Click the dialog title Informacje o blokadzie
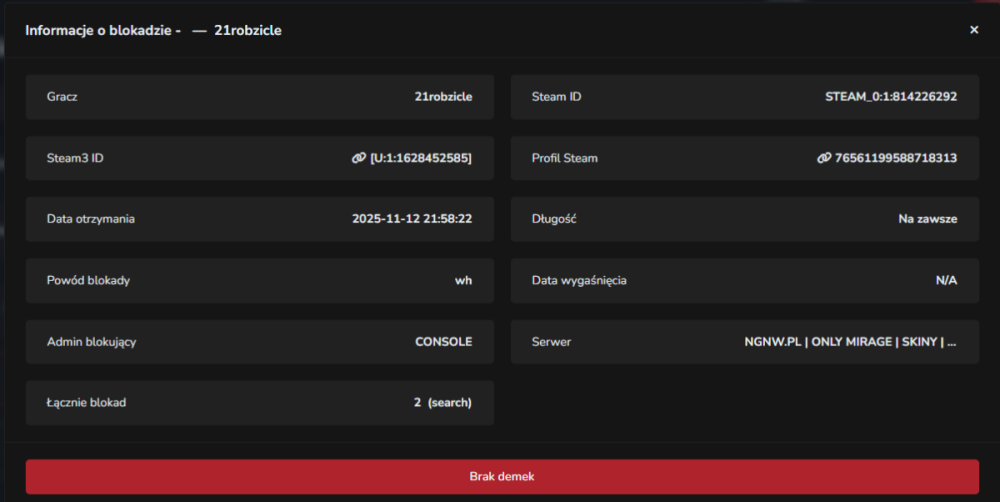Screen dimensions: 1000x502 98,30
